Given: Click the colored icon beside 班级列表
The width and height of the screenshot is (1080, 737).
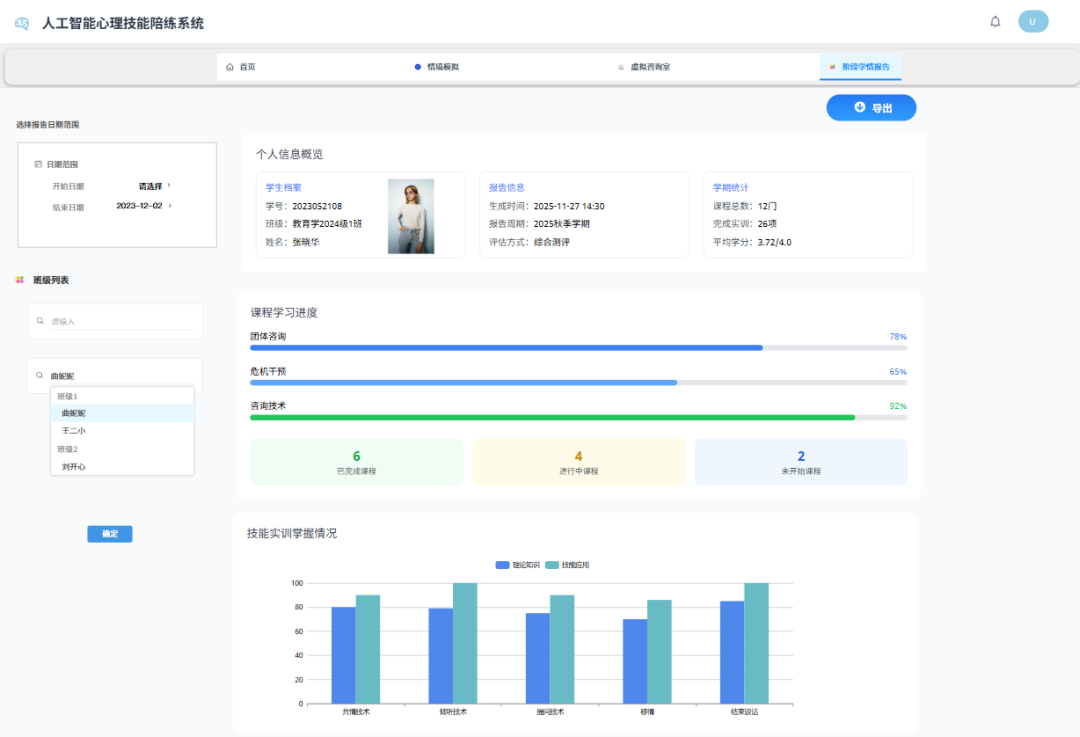Looking at the screenshot, I should [x=22, y=279].
